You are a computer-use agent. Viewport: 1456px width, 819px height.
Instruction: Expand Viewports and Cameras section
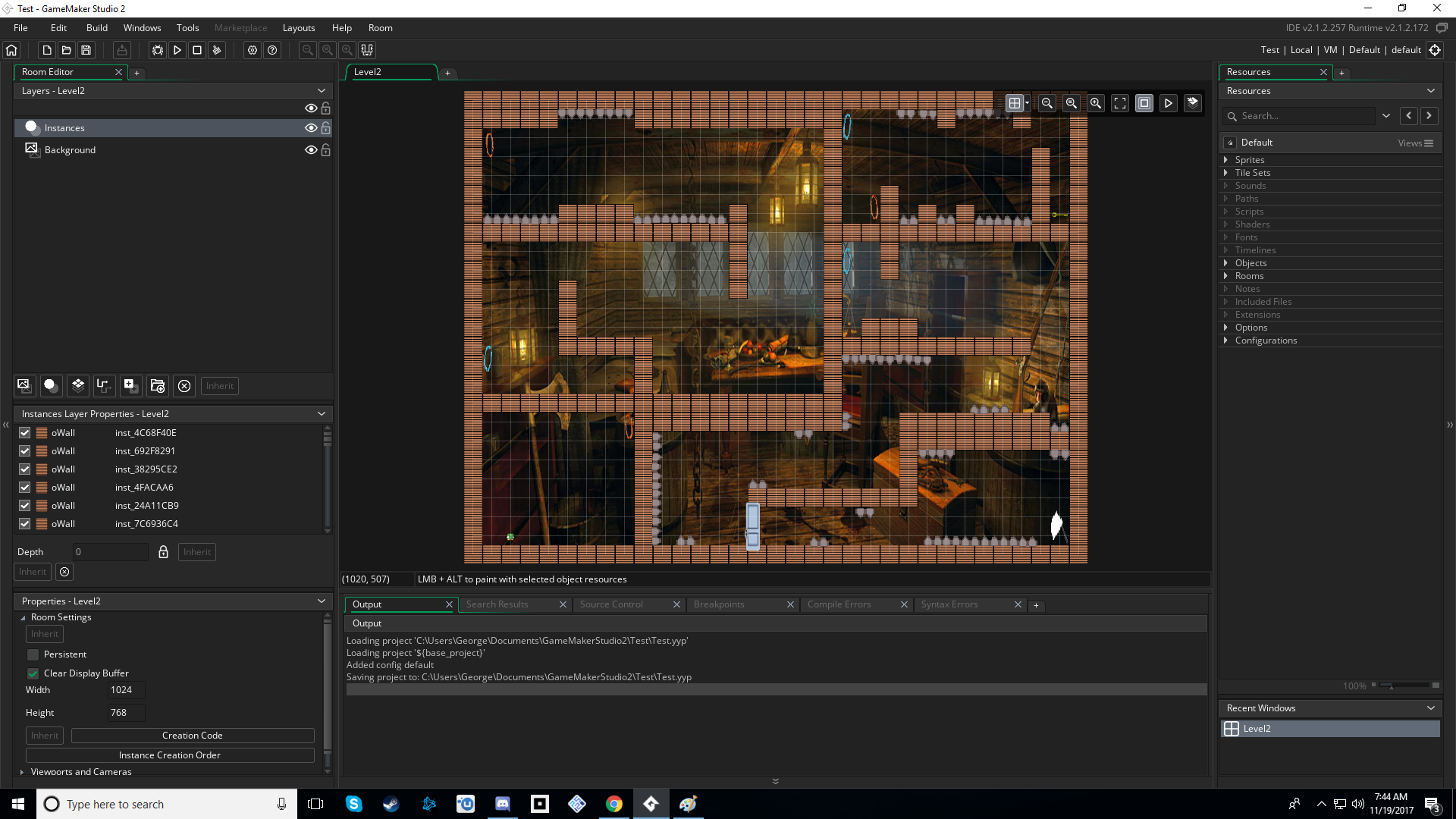tap(22, 772)
